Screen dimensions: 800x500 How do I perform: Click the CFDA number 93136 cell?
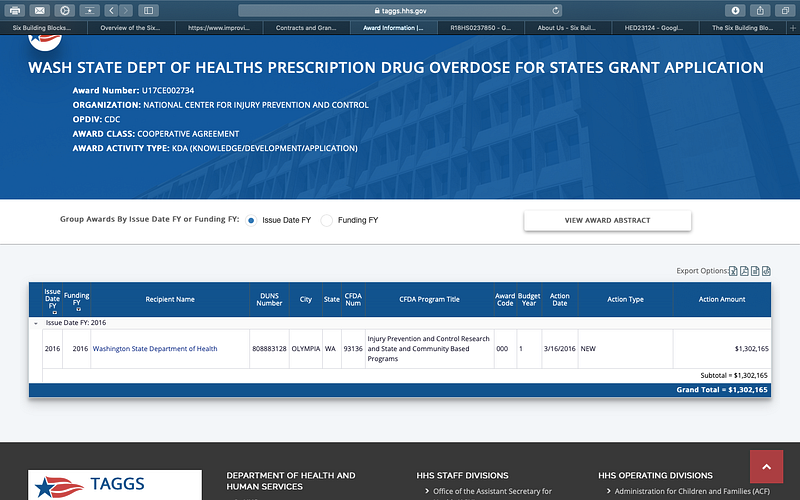[353, 349]
